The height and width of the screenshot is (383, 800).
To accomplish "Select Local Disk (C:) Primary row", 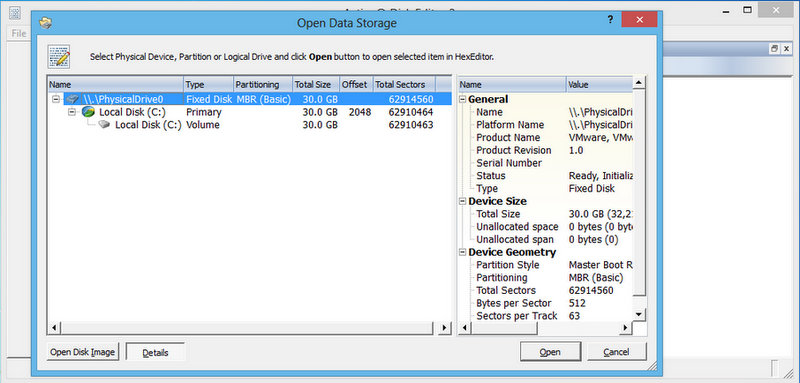I will tap(249, 112).
